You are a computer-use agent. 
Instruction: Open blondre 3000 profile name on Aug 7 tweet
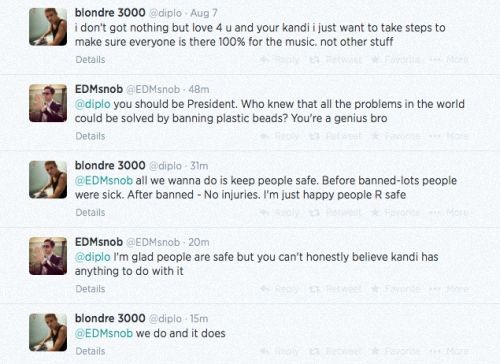[110, 13]
